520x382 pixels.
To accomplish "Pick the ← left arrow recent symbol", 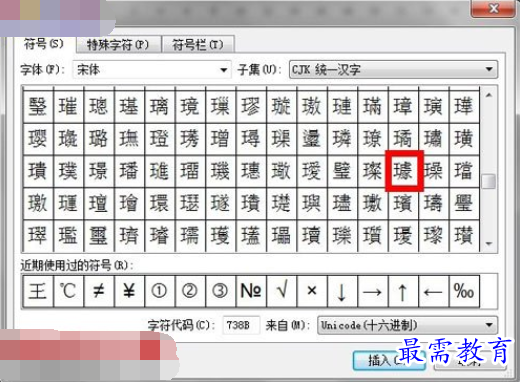I will [x=433, y=291].
